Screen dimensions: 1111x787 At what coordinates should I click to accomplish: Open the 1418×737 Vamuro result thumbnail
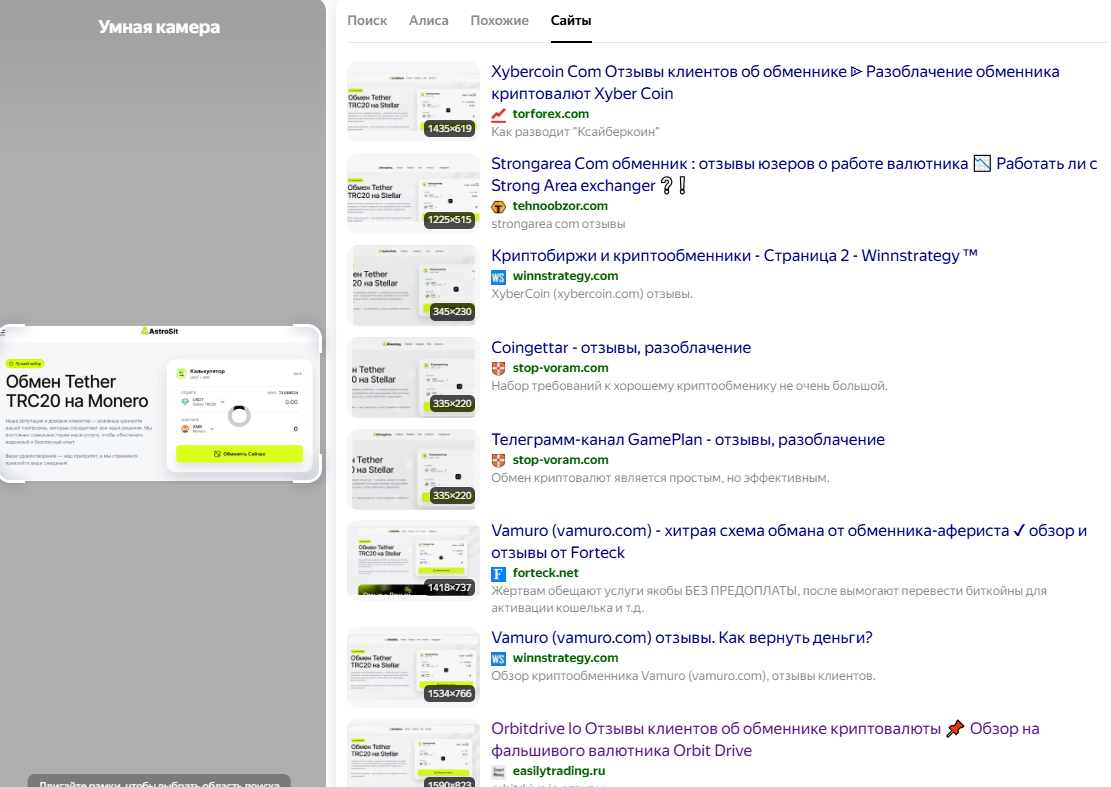[x=413, y=560]
